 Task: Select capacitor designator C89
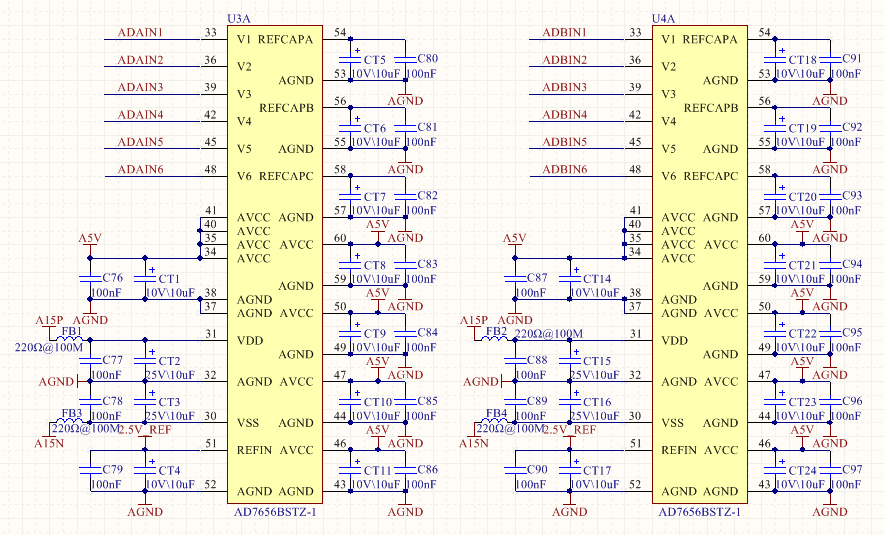537,401
